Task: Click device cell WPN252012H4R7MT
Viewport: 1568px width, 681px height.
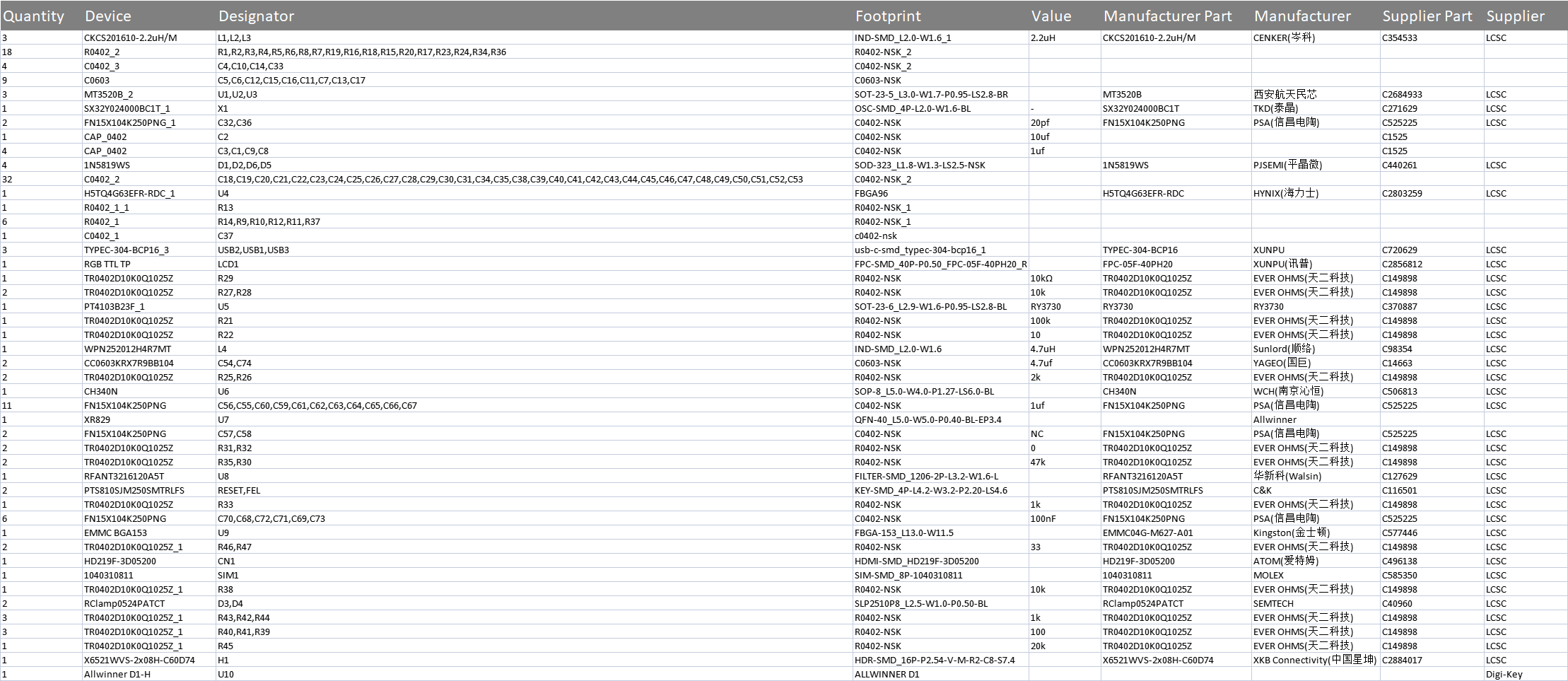Action: (127, 349)
